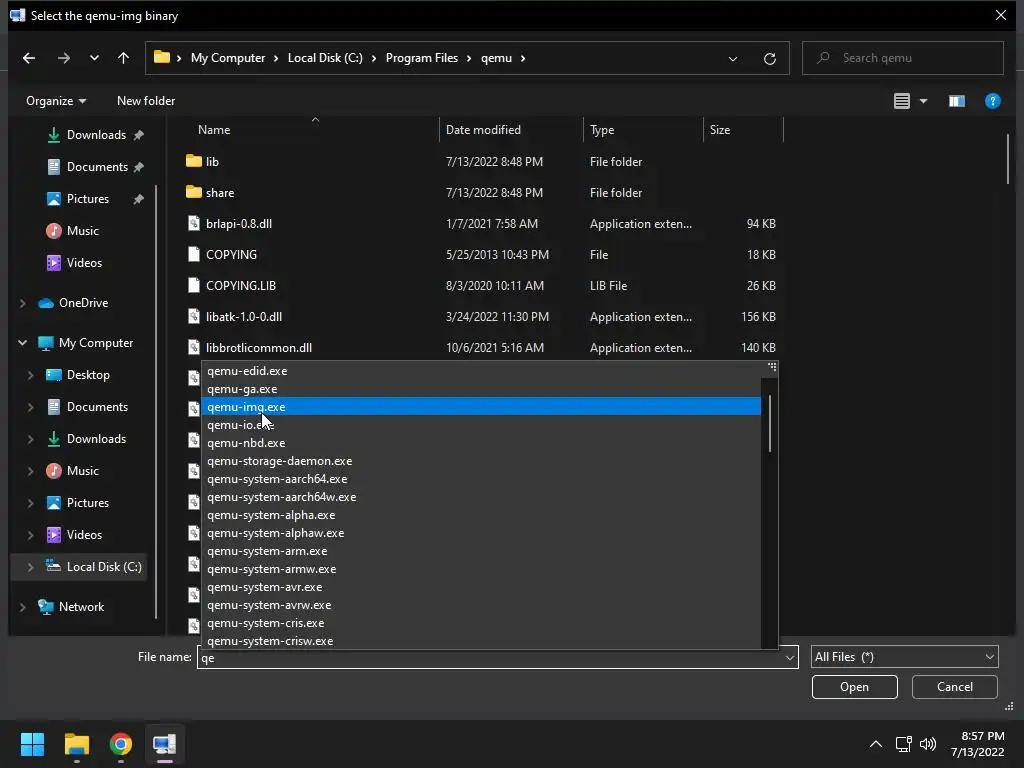The height and width of the screenshot is (768, 1024).
Task: Click the Cancel button
Action: pyautogui.click(x=954, y=687)
